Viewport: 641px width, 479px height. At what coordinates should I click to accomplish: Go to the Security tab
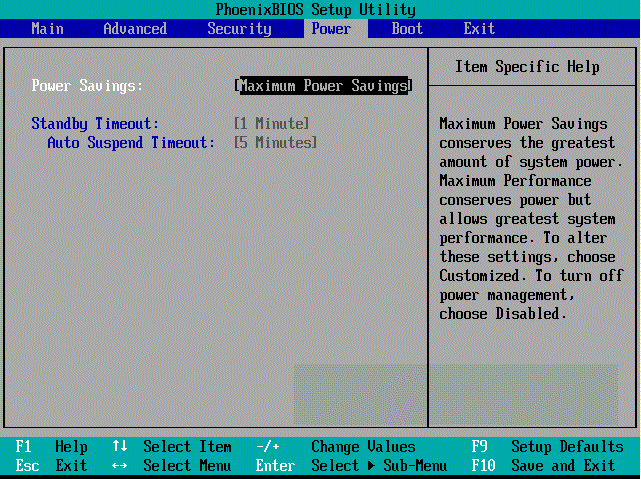239,29
